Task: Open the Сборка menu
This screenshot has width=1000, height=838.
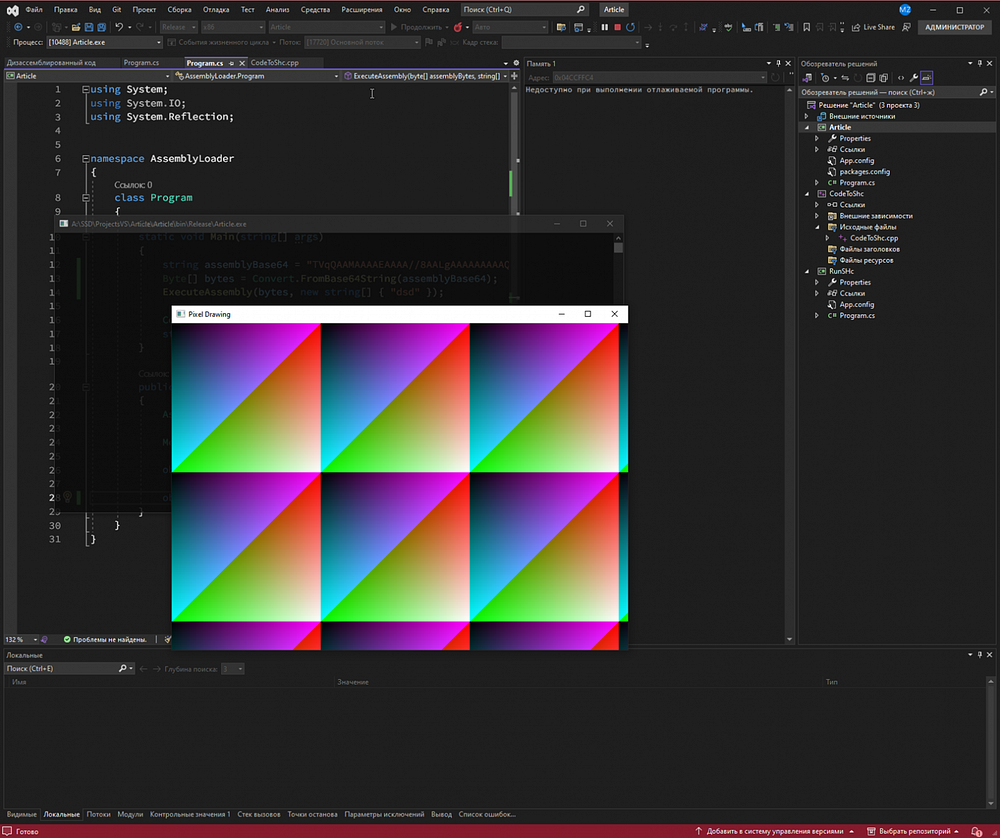Action: (x=179, y=10)
